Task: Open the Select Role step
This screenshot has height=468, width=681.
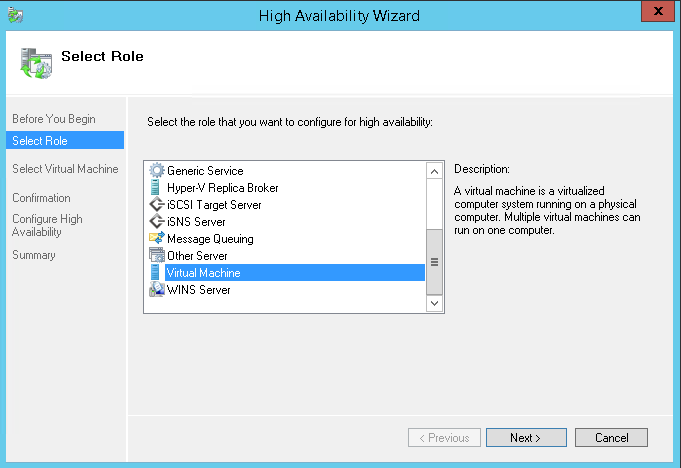Action: [x=65, y=140]
